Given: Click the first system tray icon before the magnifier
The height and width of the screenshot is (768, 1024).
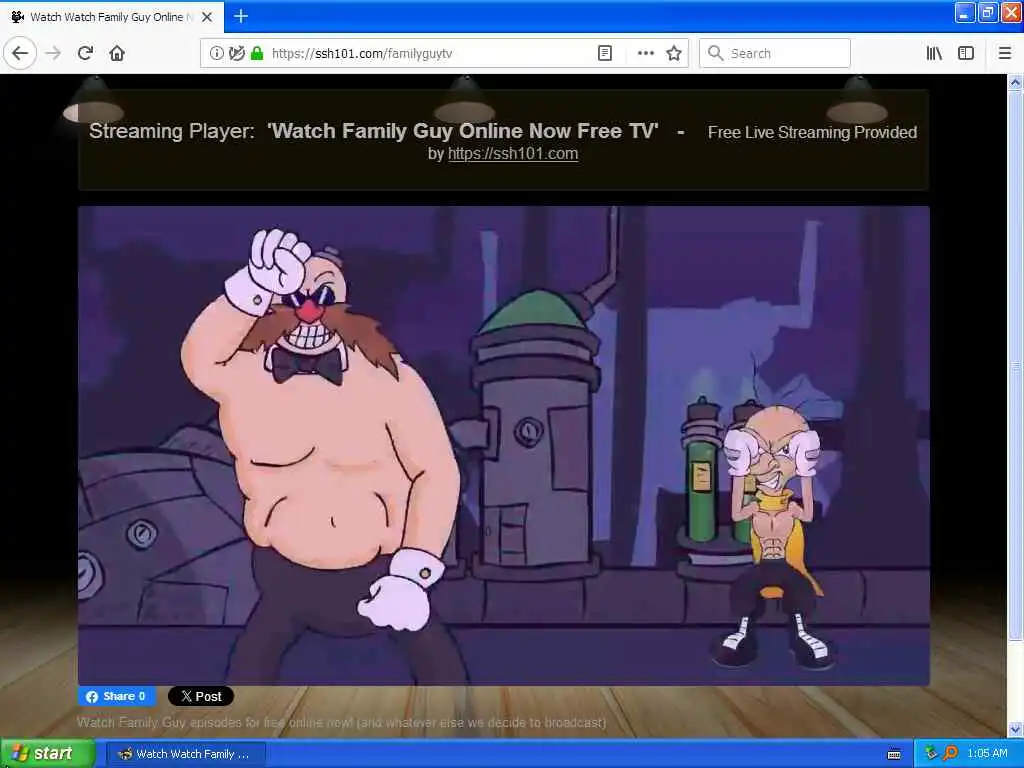Looking at the screenshot, I should point(931,754).
